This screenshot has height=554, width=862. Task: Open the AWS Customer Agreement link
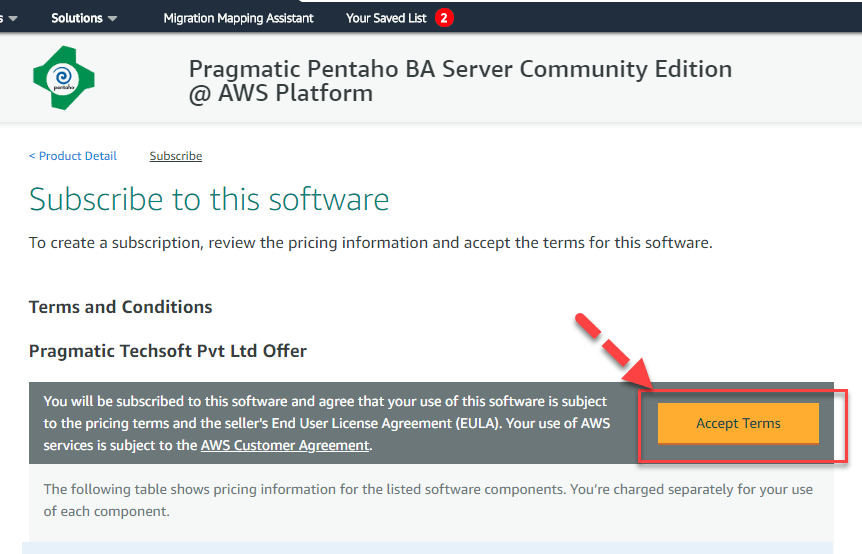pyautogui.click(x=285, y=445)
